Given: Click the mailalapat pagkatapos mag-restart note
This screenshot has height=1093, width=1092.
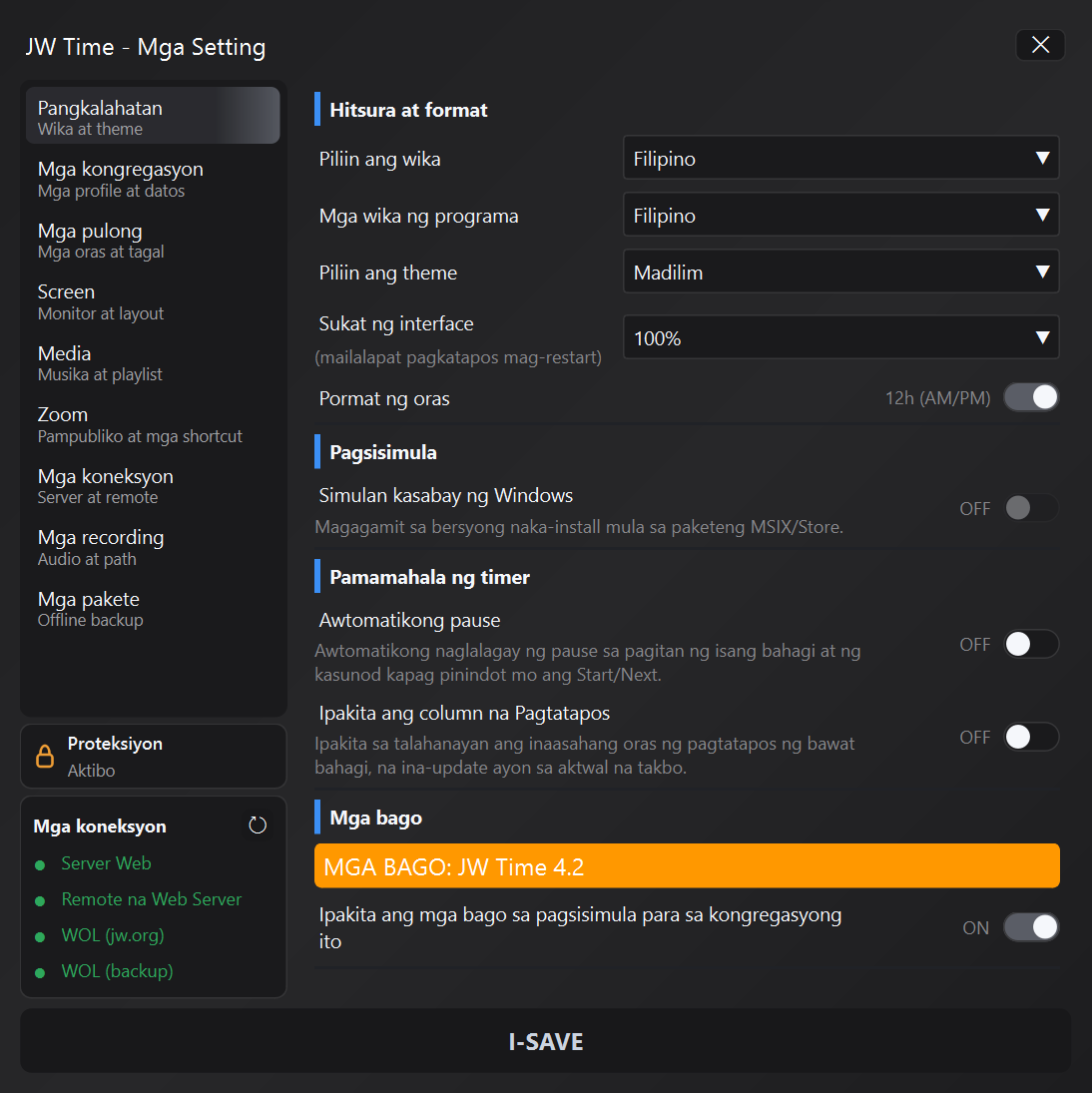Looking at the screenshot, I should 458,357.
